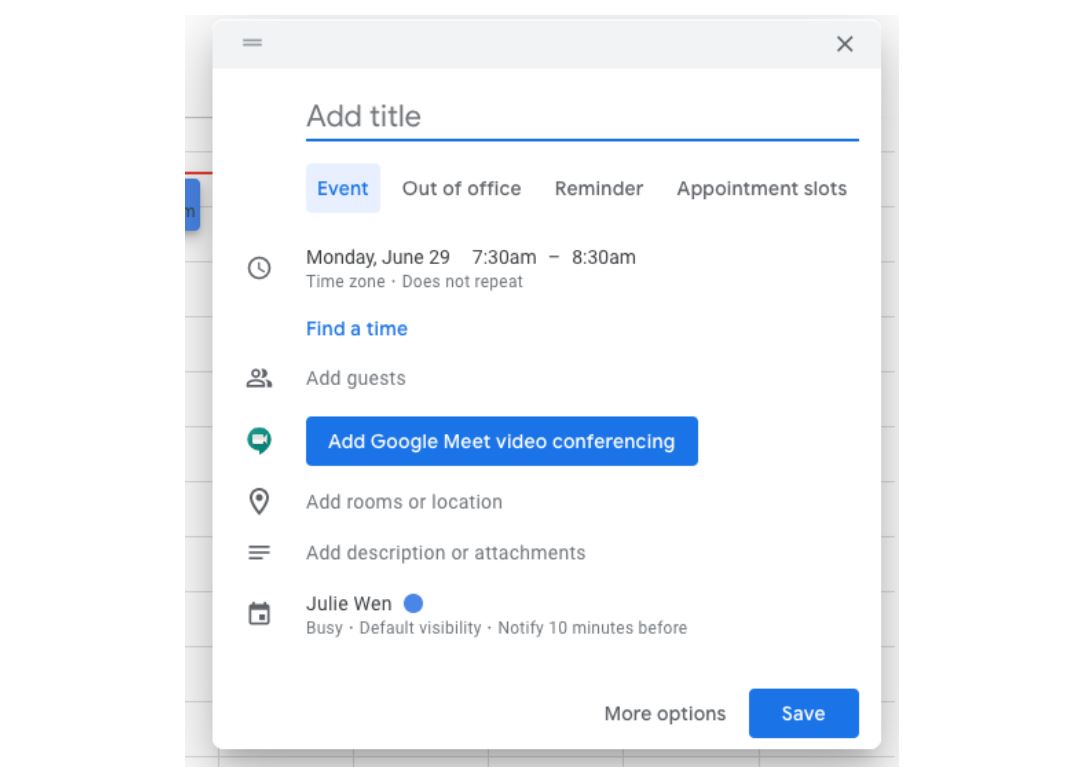Click the guests people icon
Image resolution: width=1090 pixels, height=774 pixels.
point(259,379)
